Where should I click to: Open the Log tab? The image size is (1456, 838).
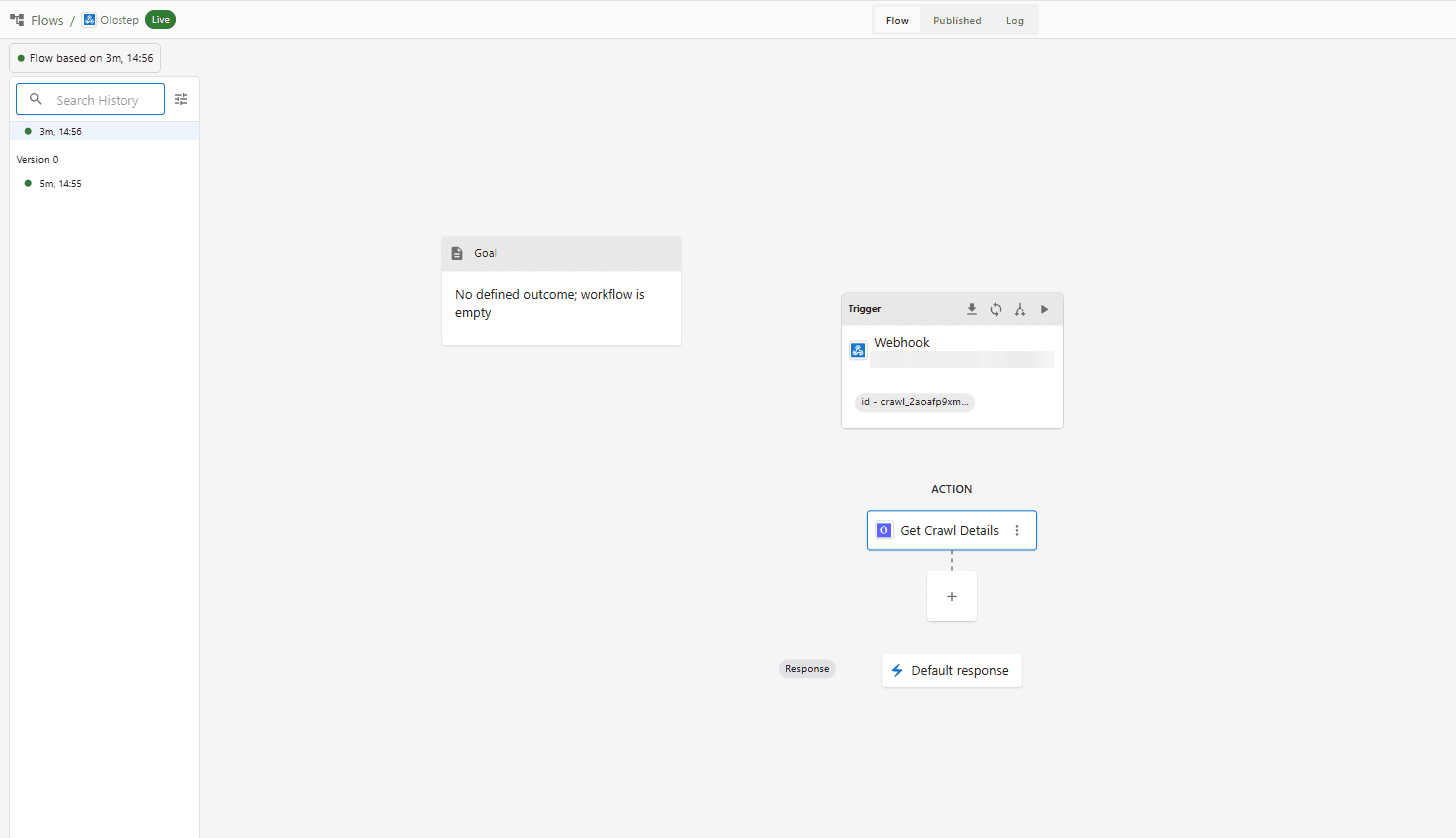(x=1015, y=20)
